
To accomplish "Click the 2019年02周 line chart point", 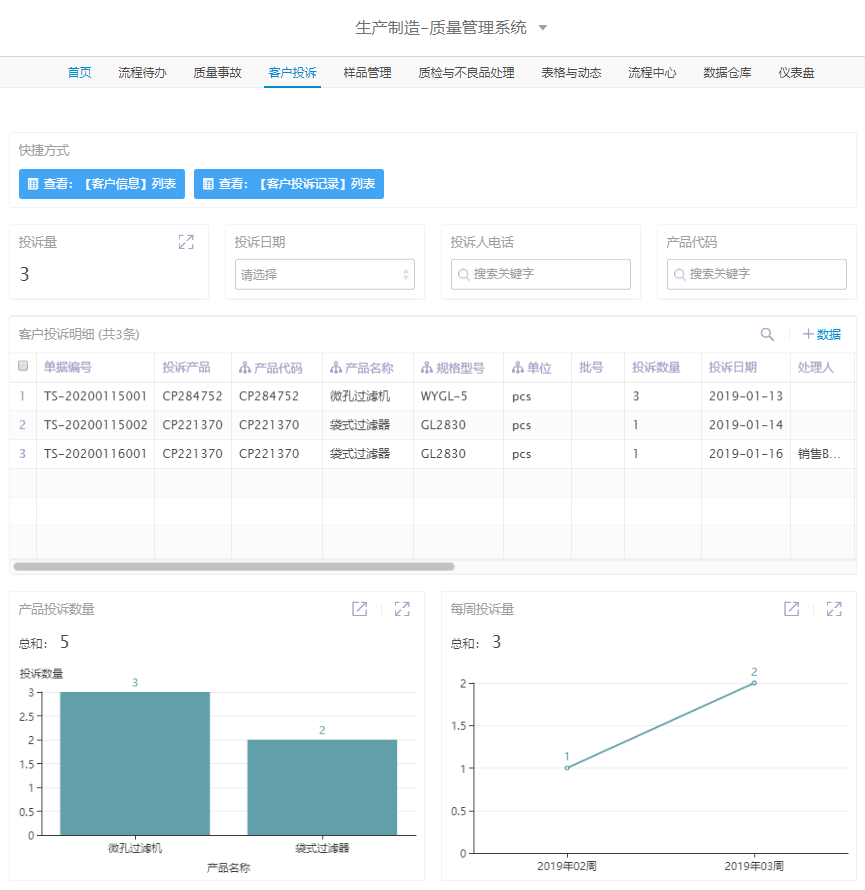I will (567, 768).
